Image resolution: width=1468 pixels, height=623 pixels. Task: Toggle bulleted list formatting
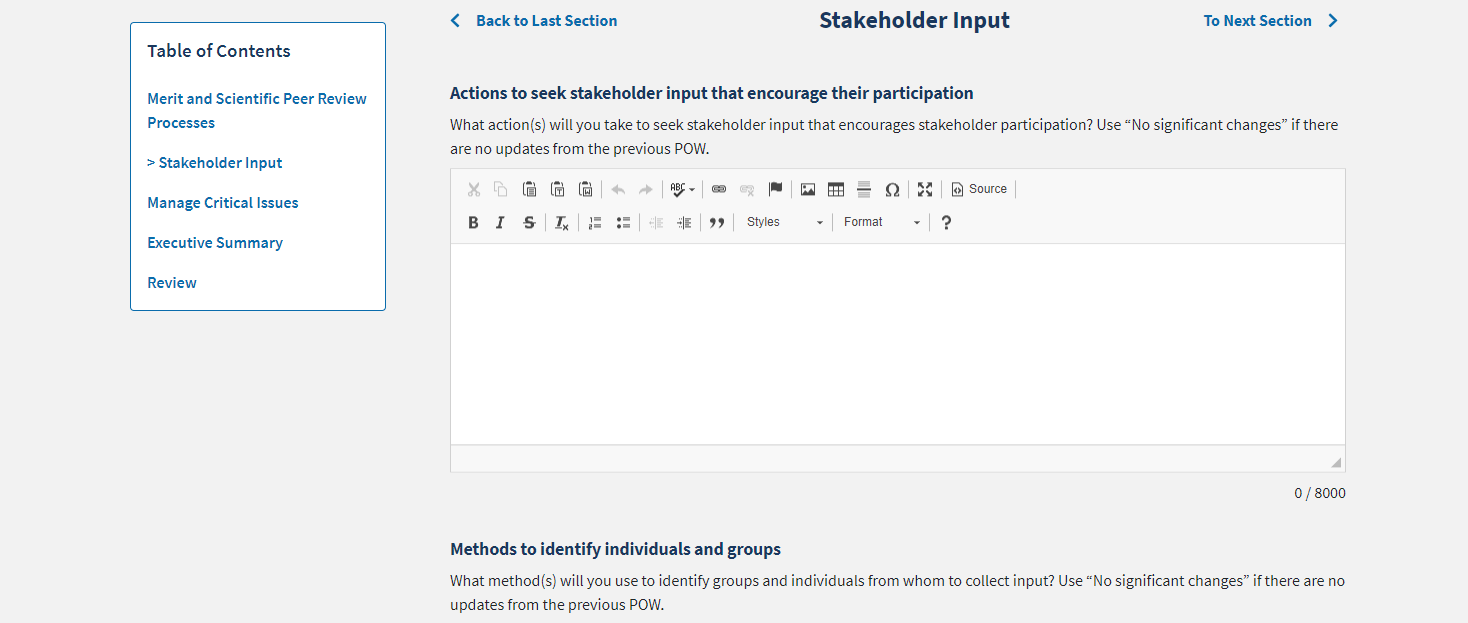(x=623, y=222)
